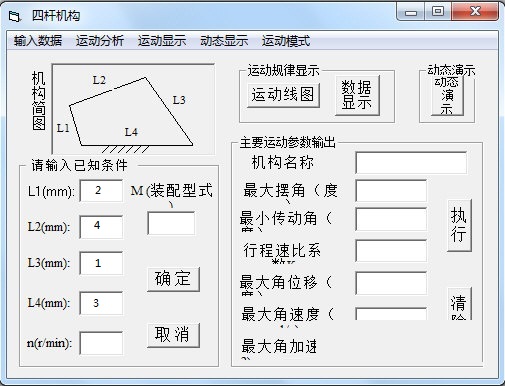Open the 动态显示 menu
505x386 pixels.
(x=224, y=41)
